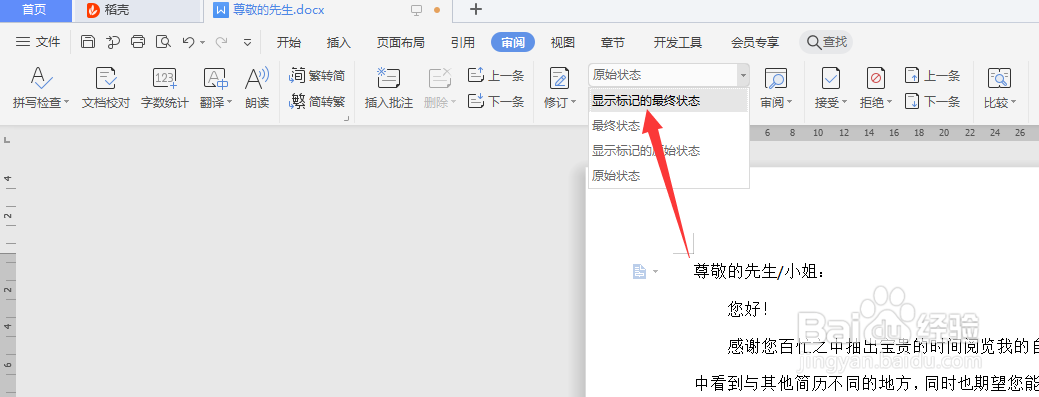Image resolution: width=1039 pixels, height=397 pixels.
Task: Select the 尊敬的先生.docx document tab
Action: [278, 10]
